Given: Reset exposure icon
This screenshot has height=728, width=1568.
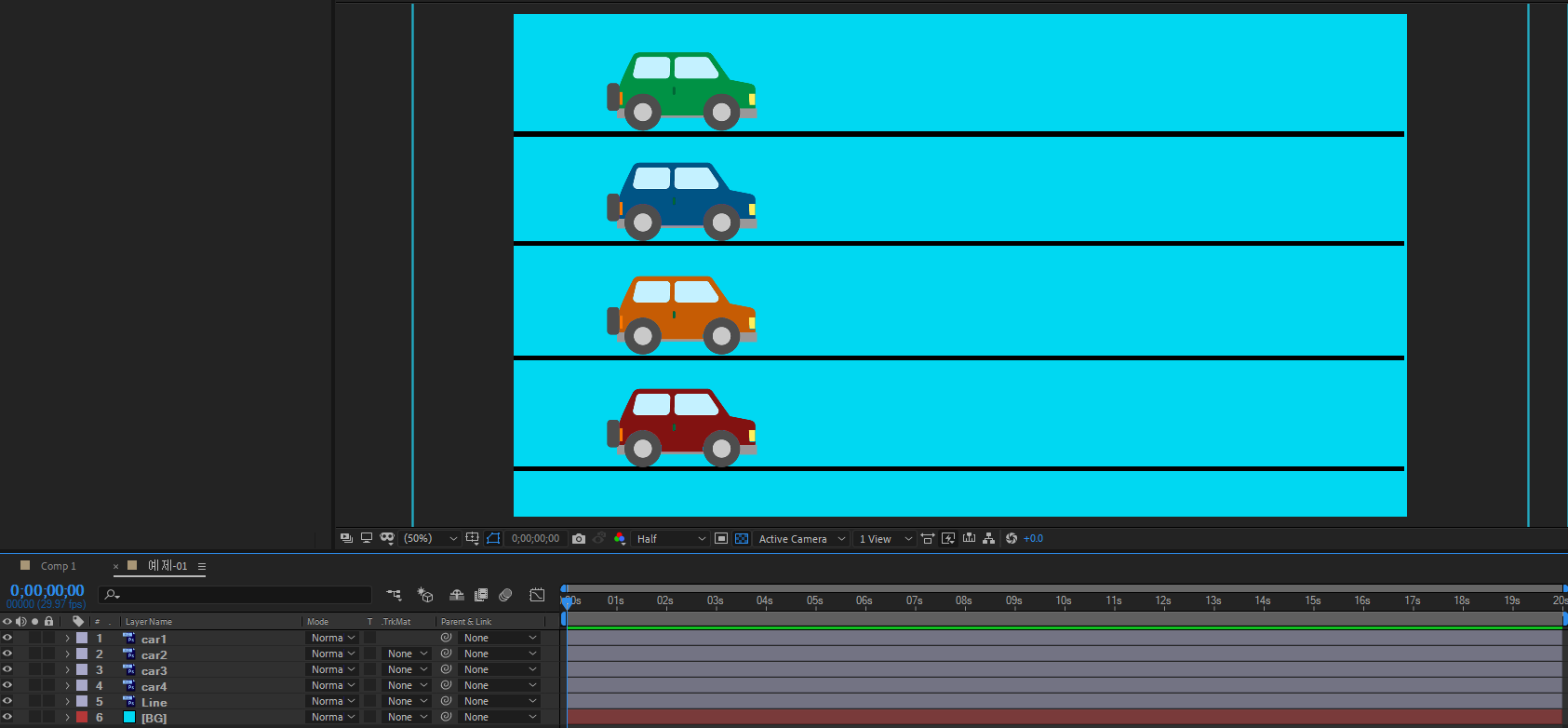Looking at the screenshot, I should (1012, 538).
